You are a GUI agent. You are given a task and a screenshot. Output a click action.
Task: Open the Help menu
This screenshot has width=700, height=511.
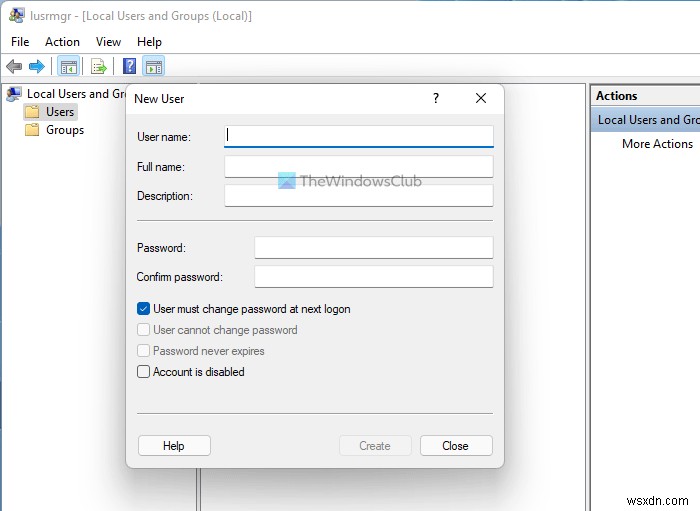149,42
